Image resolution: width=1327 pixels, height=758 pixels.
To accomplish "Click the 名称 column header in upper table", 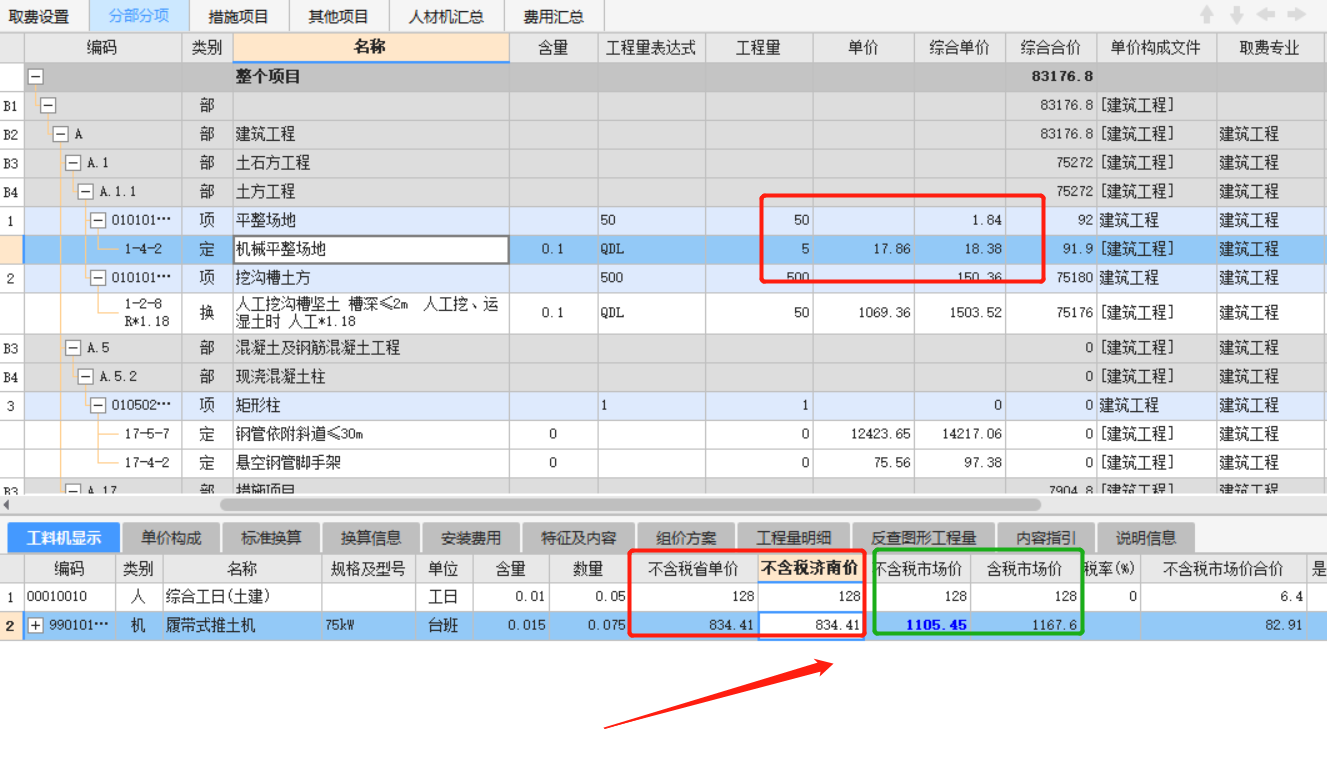I will [370, 47].
